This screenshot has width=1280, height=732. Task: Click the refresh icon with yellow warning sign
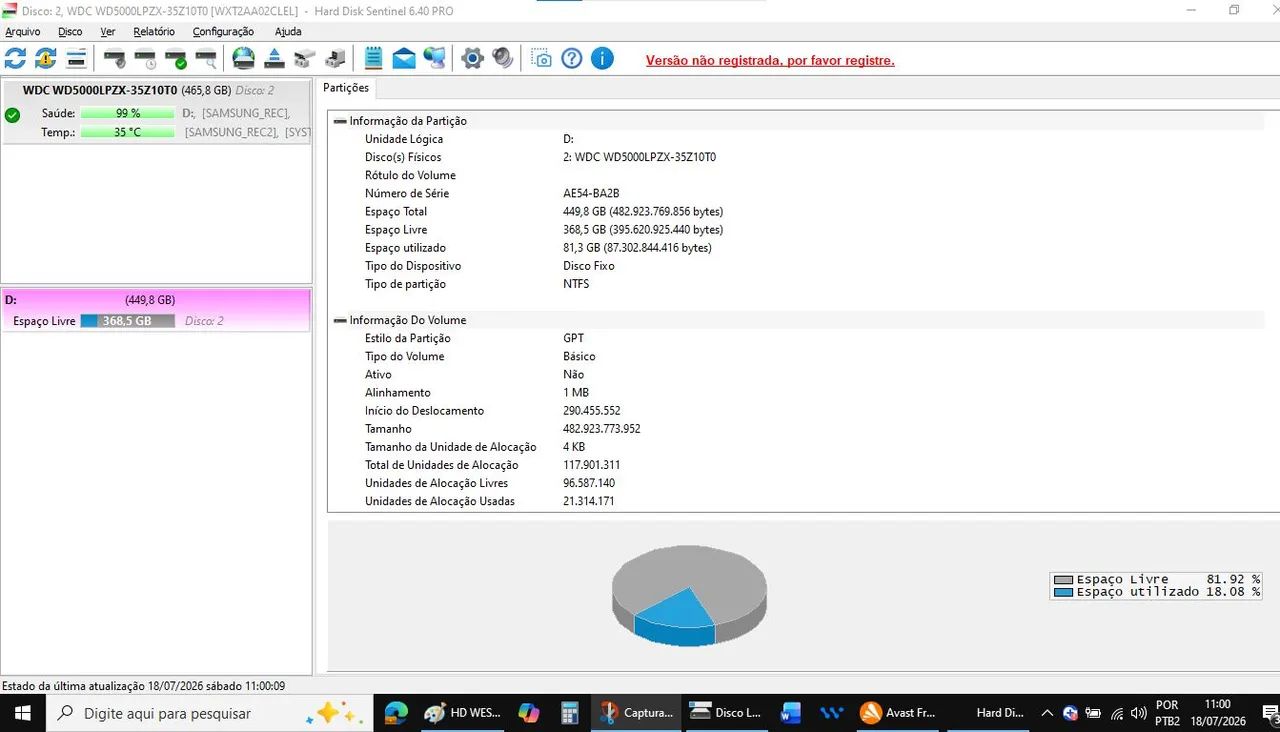[x=46, y=58]
